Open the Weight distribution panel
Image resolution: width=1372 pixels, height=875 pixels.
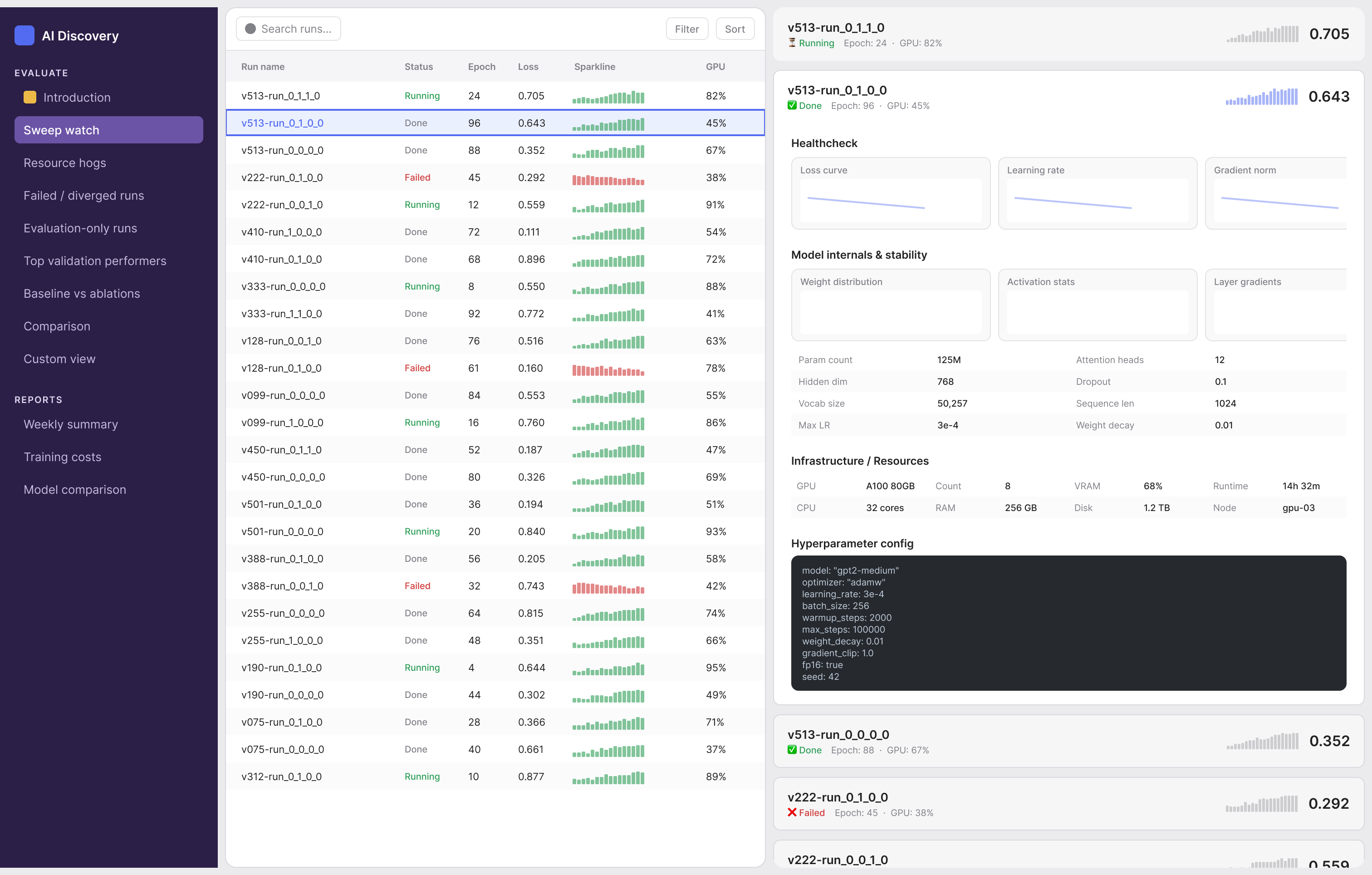tap(891, 305)
